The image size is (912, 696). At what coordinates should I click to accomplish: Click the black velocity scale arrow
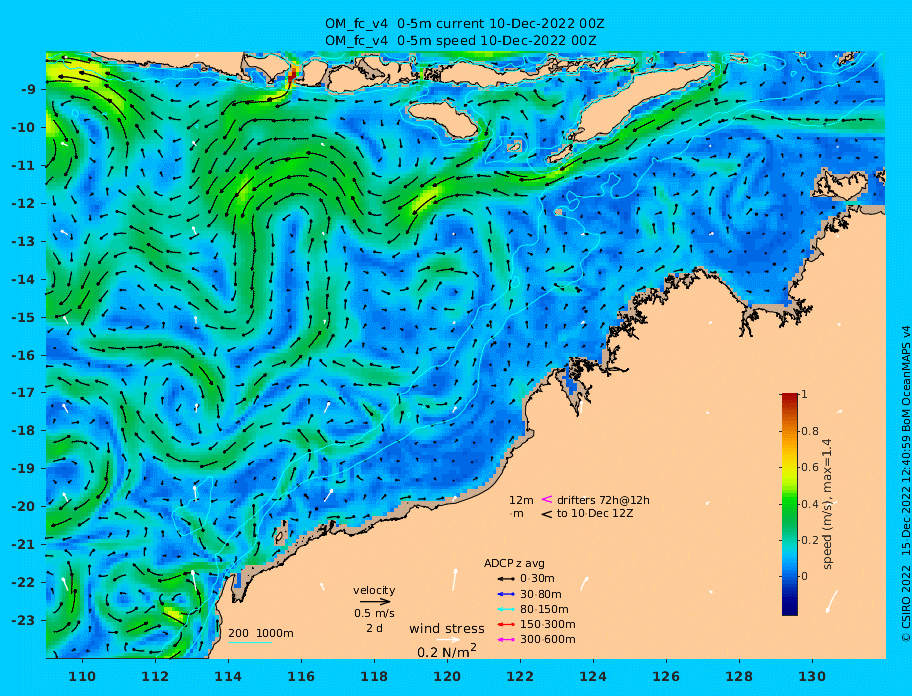pyautogui.click(x=375, y=602)
